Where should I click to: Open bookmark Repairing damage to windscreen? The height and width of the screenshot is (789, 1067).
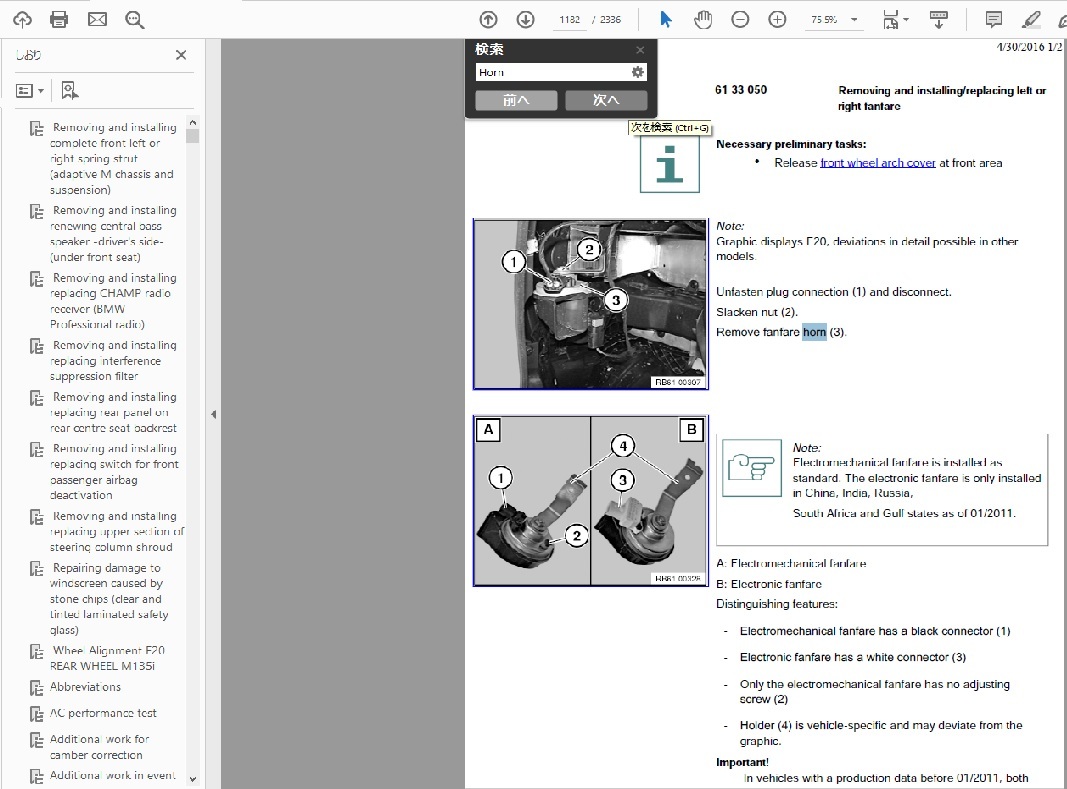[109, 599]
